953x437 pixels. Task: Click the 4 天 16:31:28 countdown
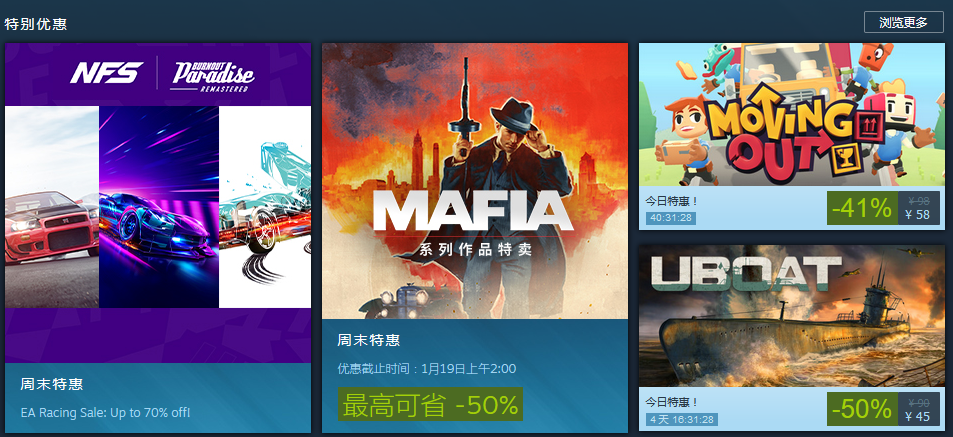tap(682, 419)
